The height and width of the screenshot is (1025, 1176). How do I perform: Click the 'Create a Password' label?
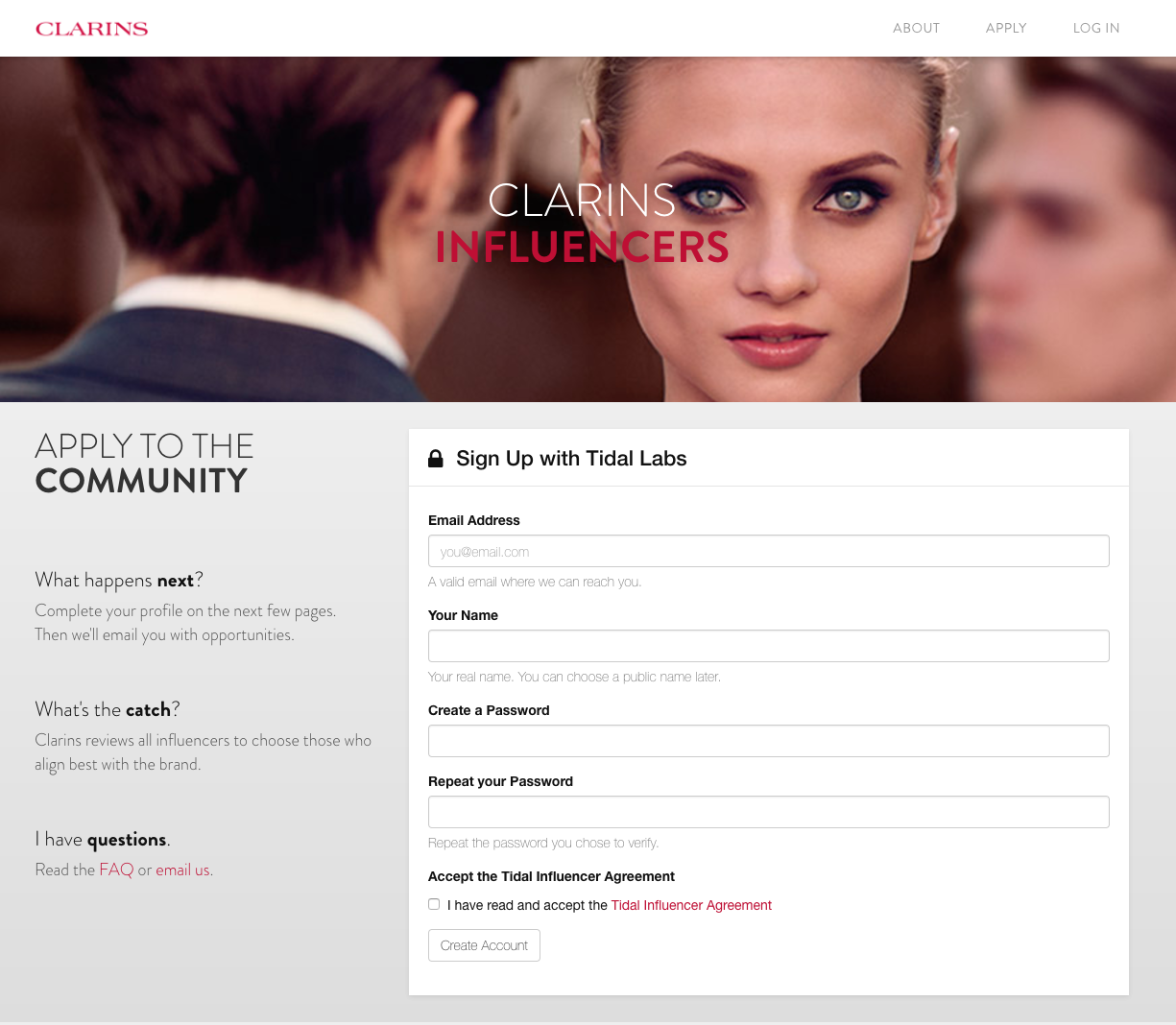click(x=489, y=710)
